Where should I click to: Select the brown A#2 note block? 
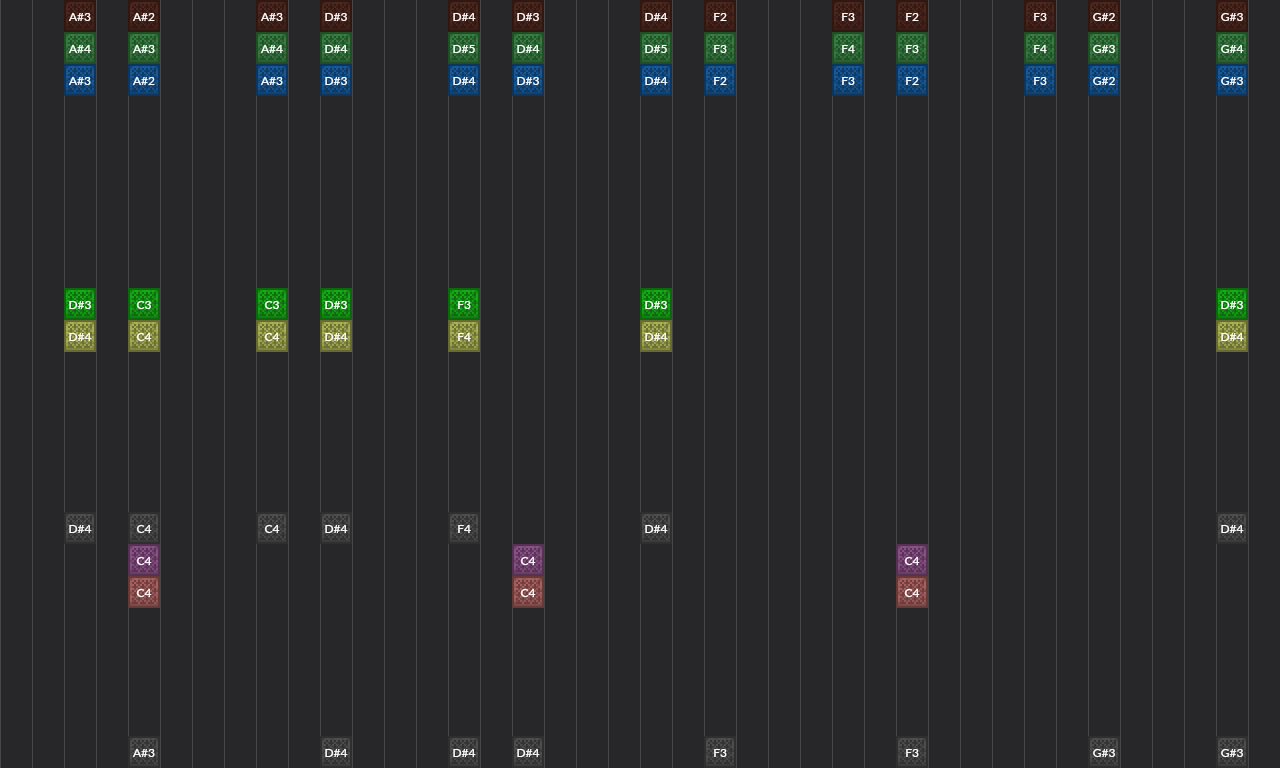click(144, 17)
